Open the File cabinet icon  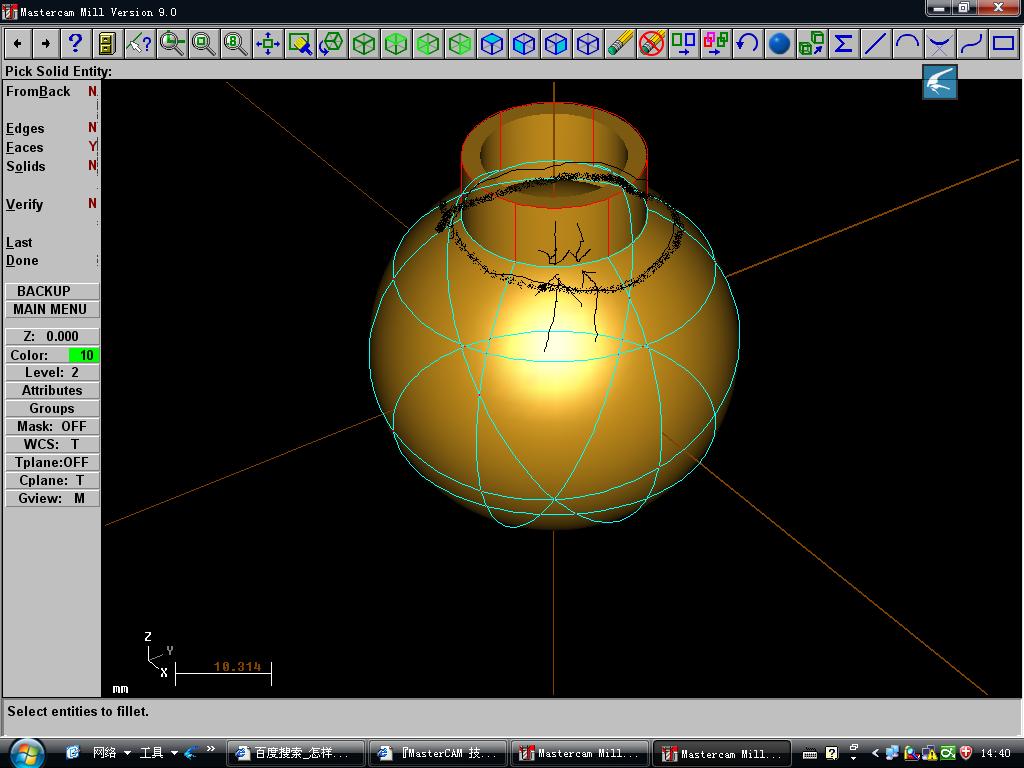pos(107,44)
